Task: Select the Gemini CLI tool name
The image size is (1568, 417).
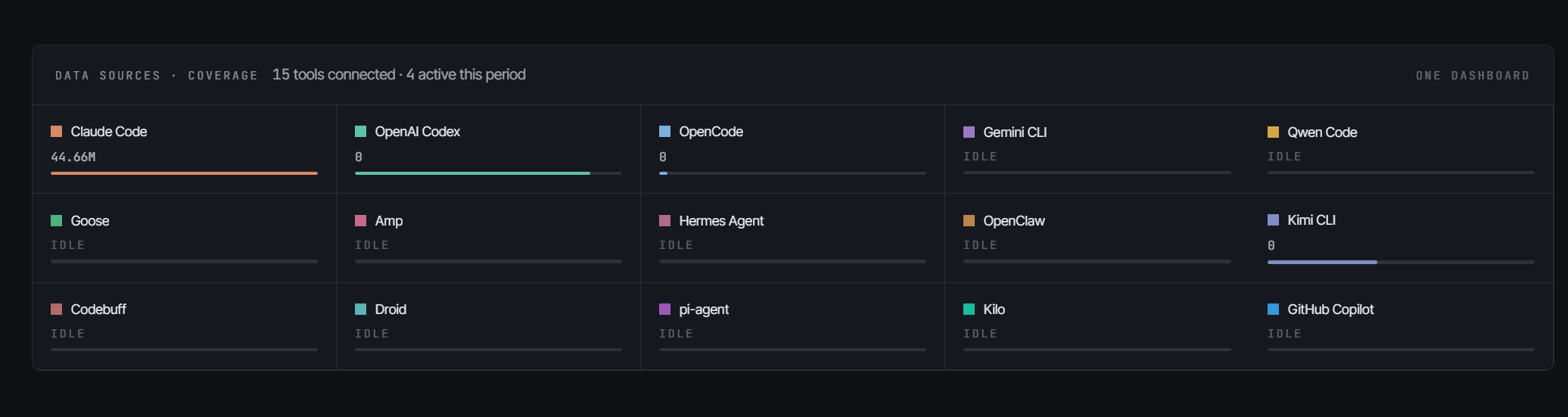Action: click(1015, 132)
